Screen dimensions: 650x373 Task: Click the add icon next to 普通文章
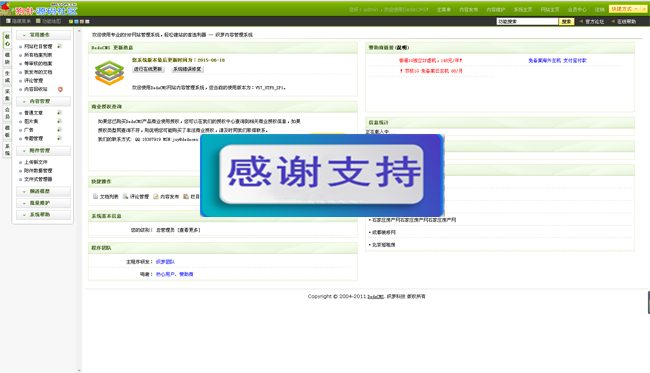click(59, 112)
